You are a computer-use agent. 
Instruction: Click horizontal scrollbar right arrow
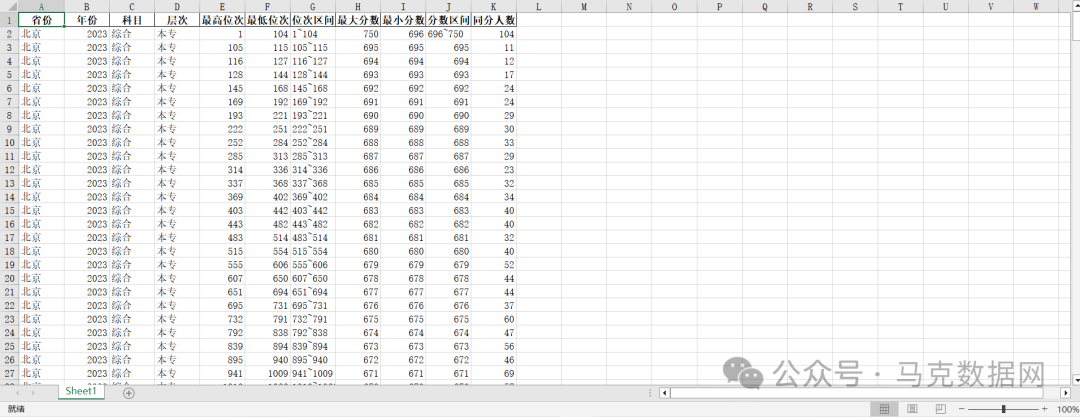1067,393
